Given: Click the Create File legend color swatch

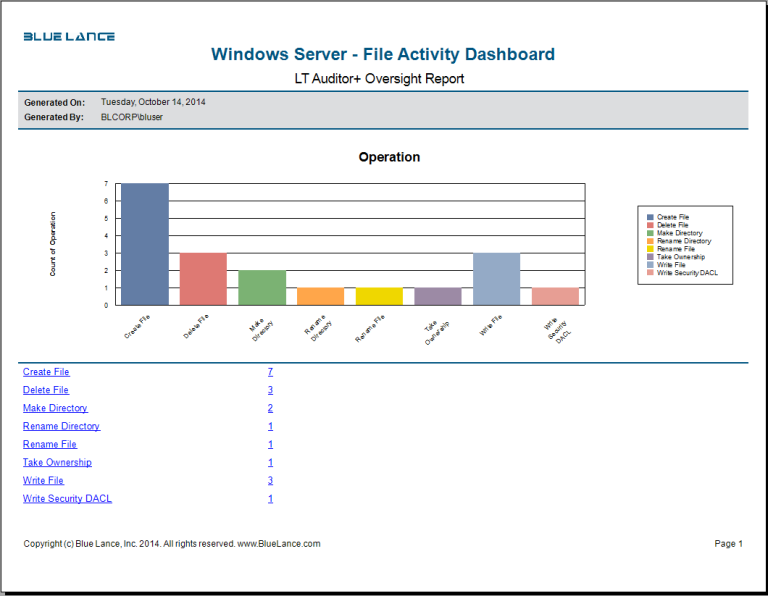Looking at the screenshot, I should pos(650,217).
